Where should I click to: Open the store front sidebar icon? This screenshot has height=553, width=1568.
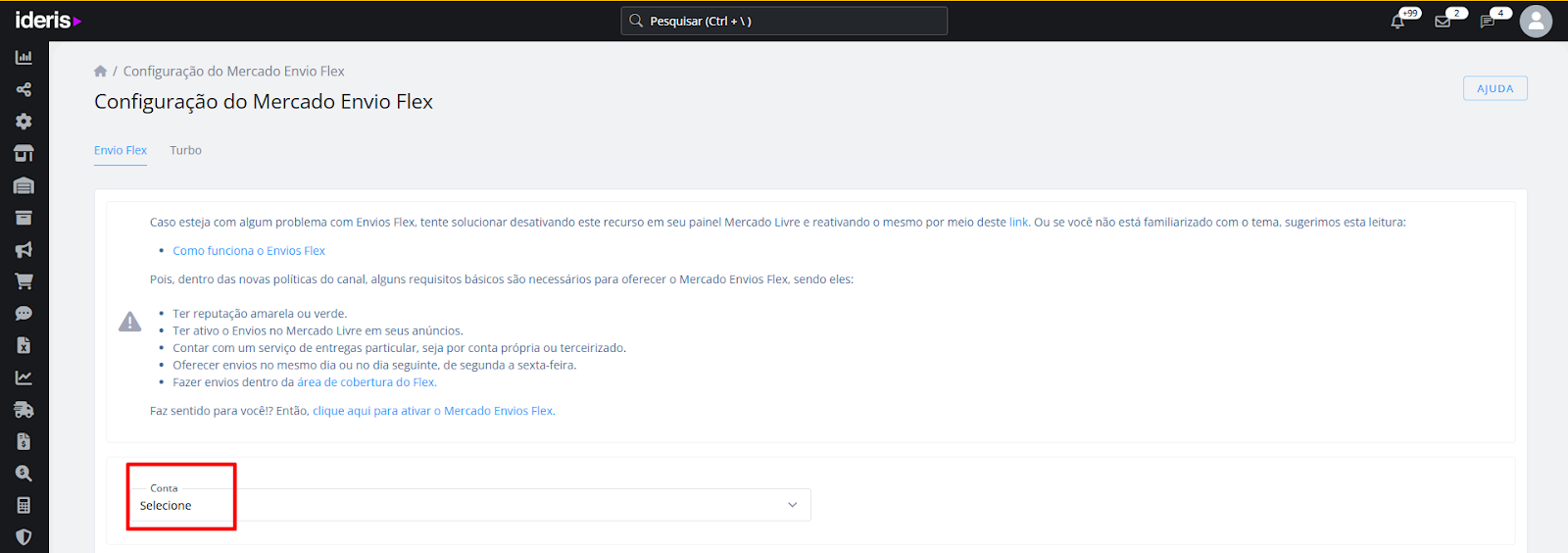coord(24,153)
